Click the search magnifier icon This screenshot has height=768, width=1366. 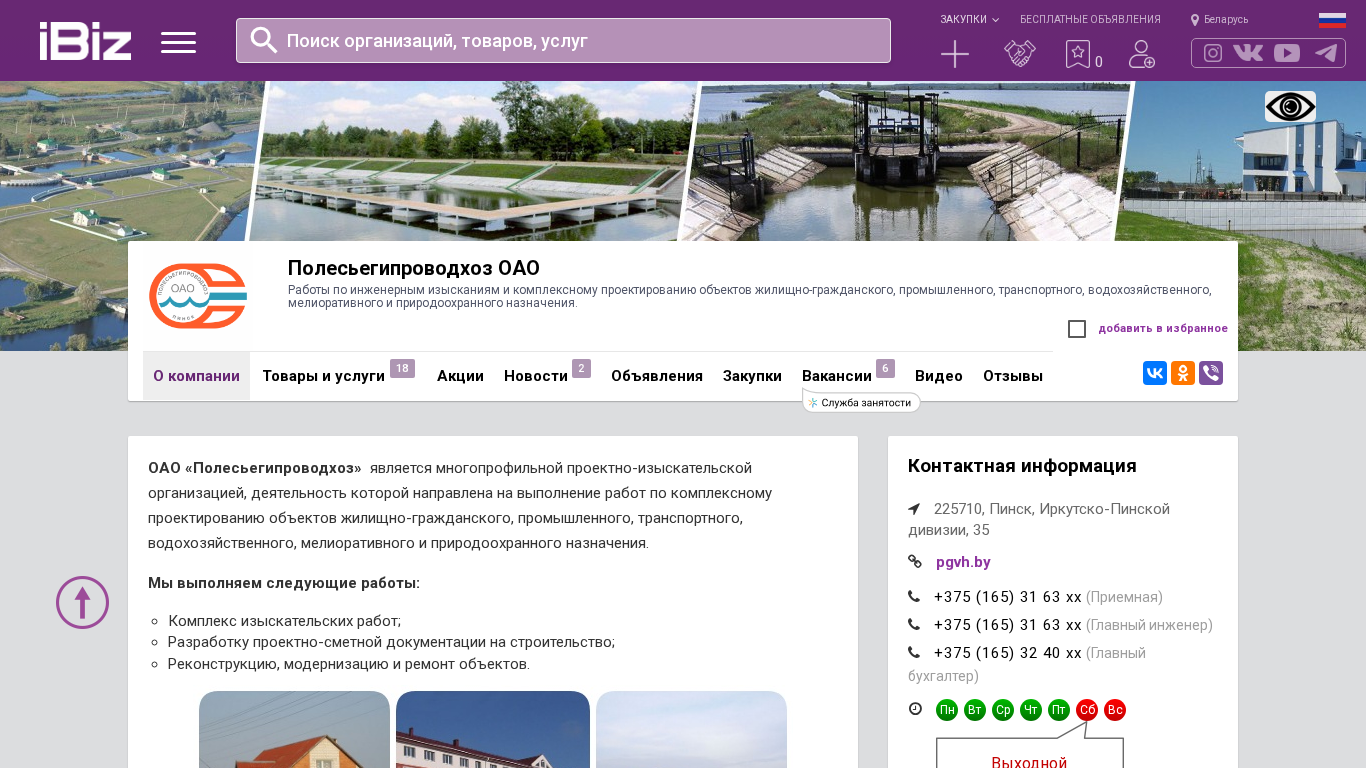(x=263, y=40)
